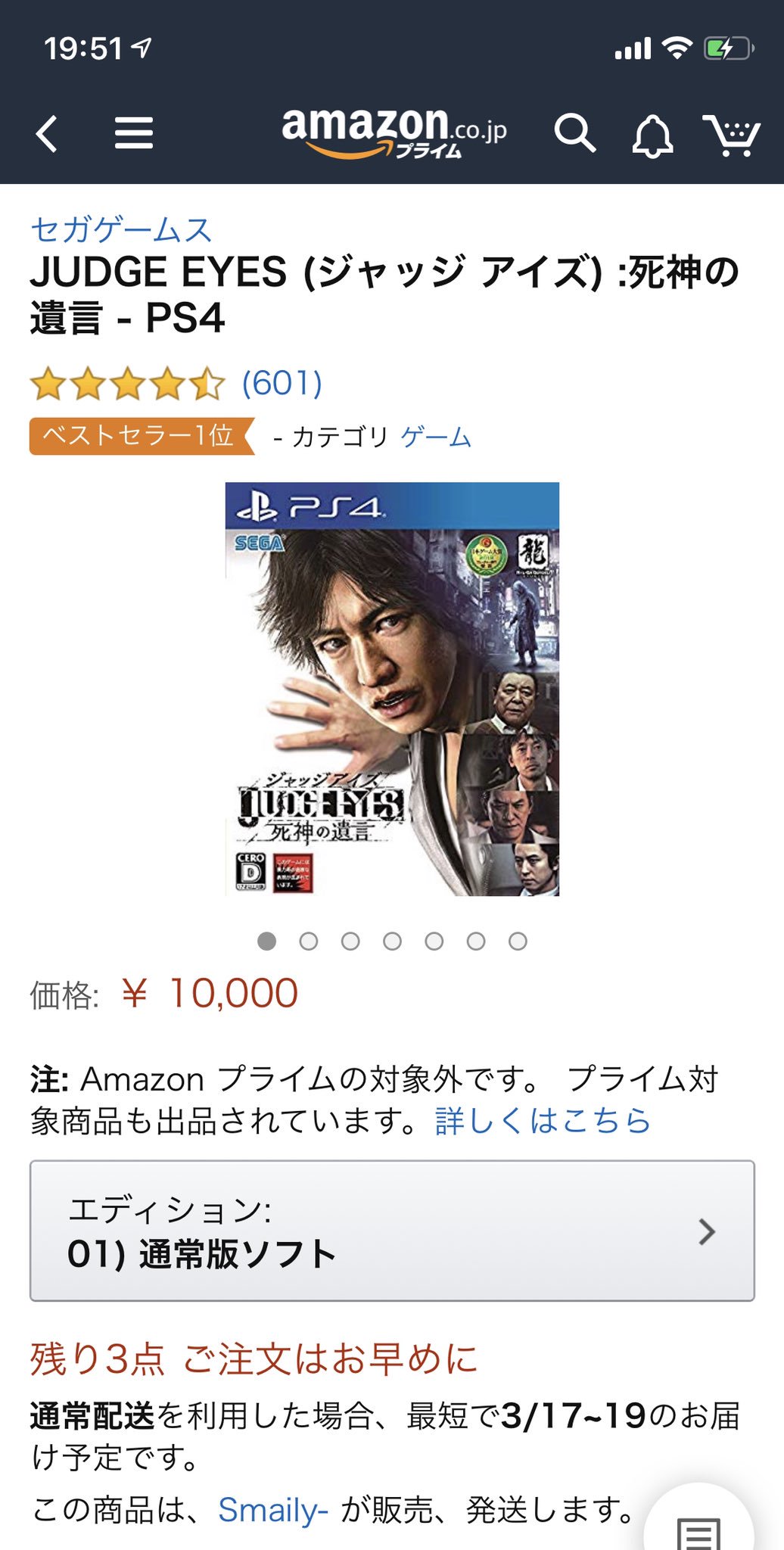Tap the ベストセラー1位 badge
Image resolution: width=784 pixels, height=1550 pixels.
pyautogui.click(x=142, y=436)
